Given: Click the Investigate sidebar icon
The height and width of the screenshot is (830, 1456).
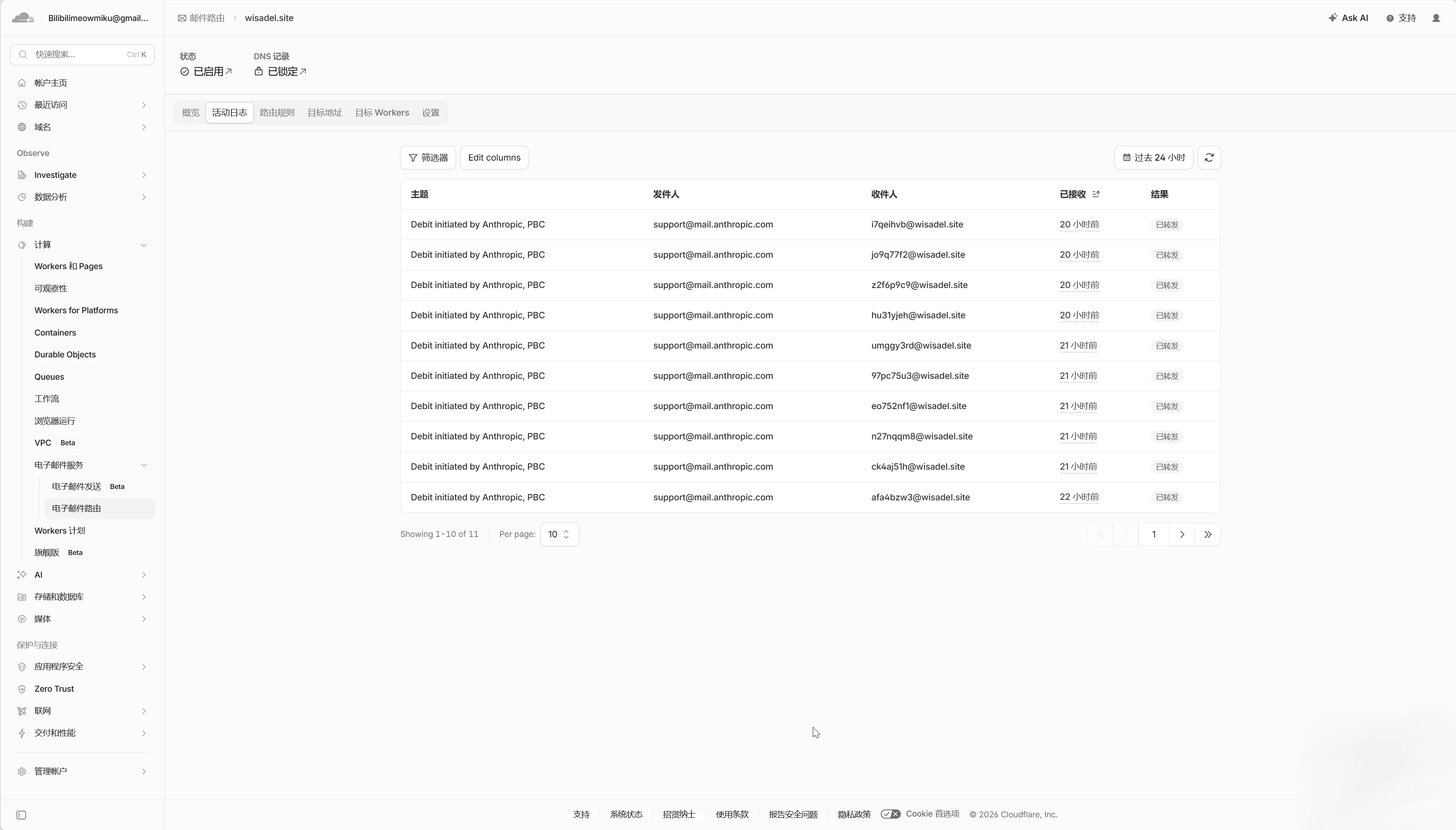Looking at the screenshot, I should tap(22, 175).
